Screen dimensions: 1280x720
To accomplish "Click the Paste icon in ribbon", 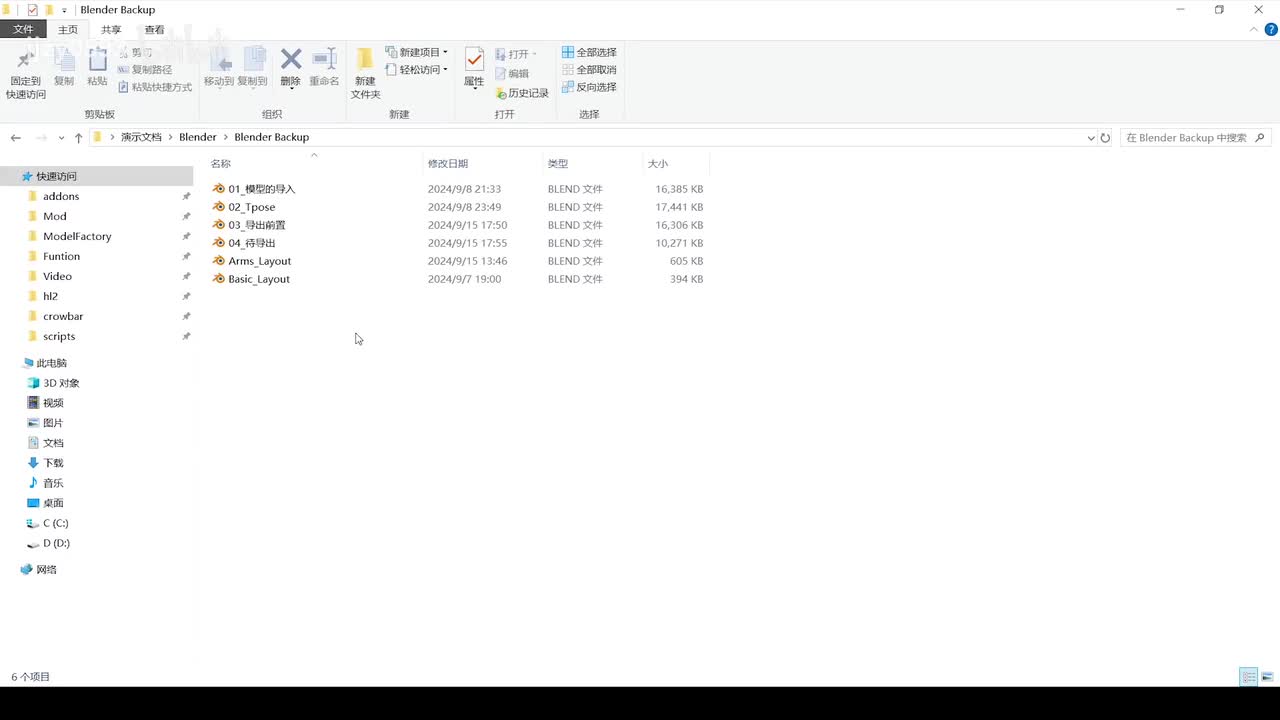I will click(x=97, y=61).
